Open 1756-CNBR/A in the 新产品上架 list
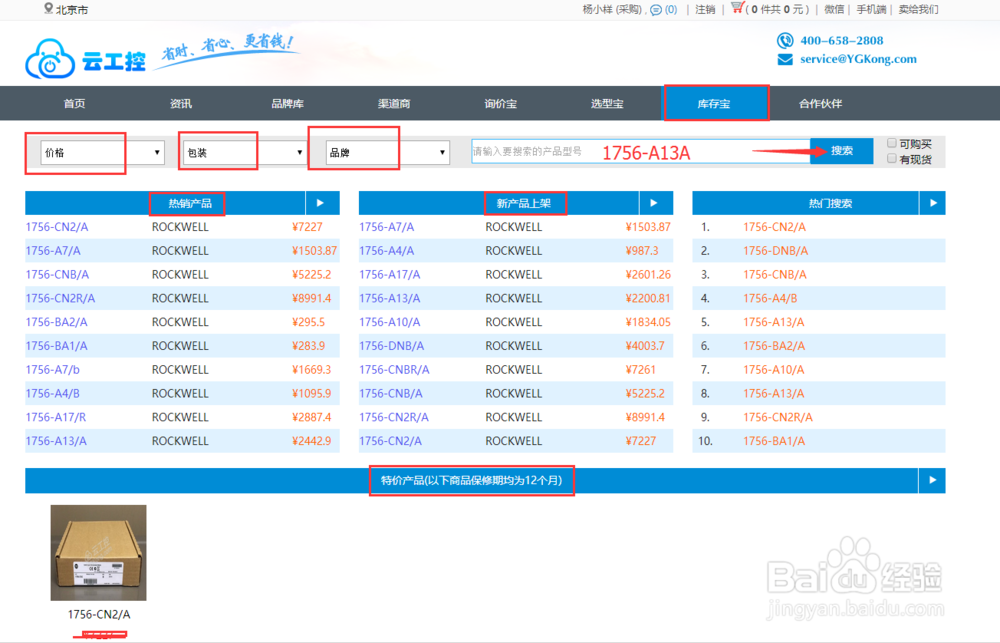Viewport: 1000px width, 643px height. (394, 369)
